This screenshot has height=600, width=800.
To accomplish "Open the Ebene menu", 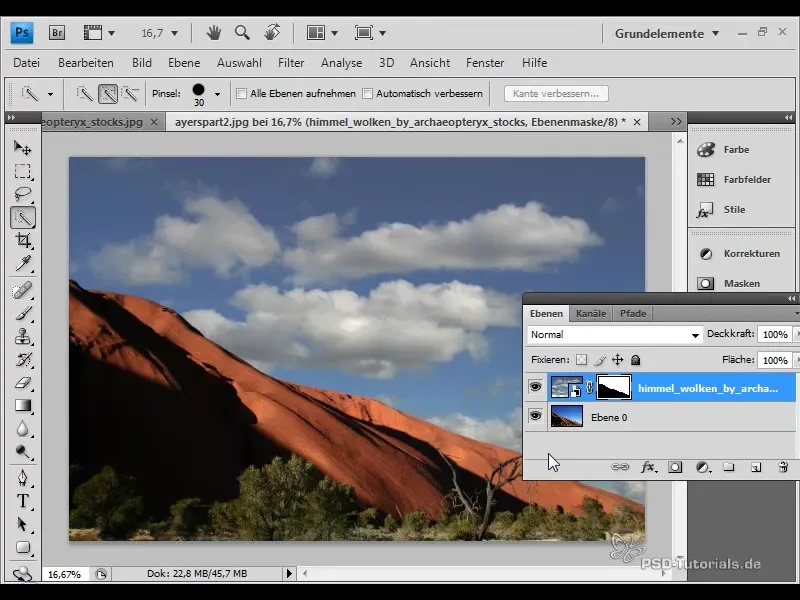I will coord(184,63).
